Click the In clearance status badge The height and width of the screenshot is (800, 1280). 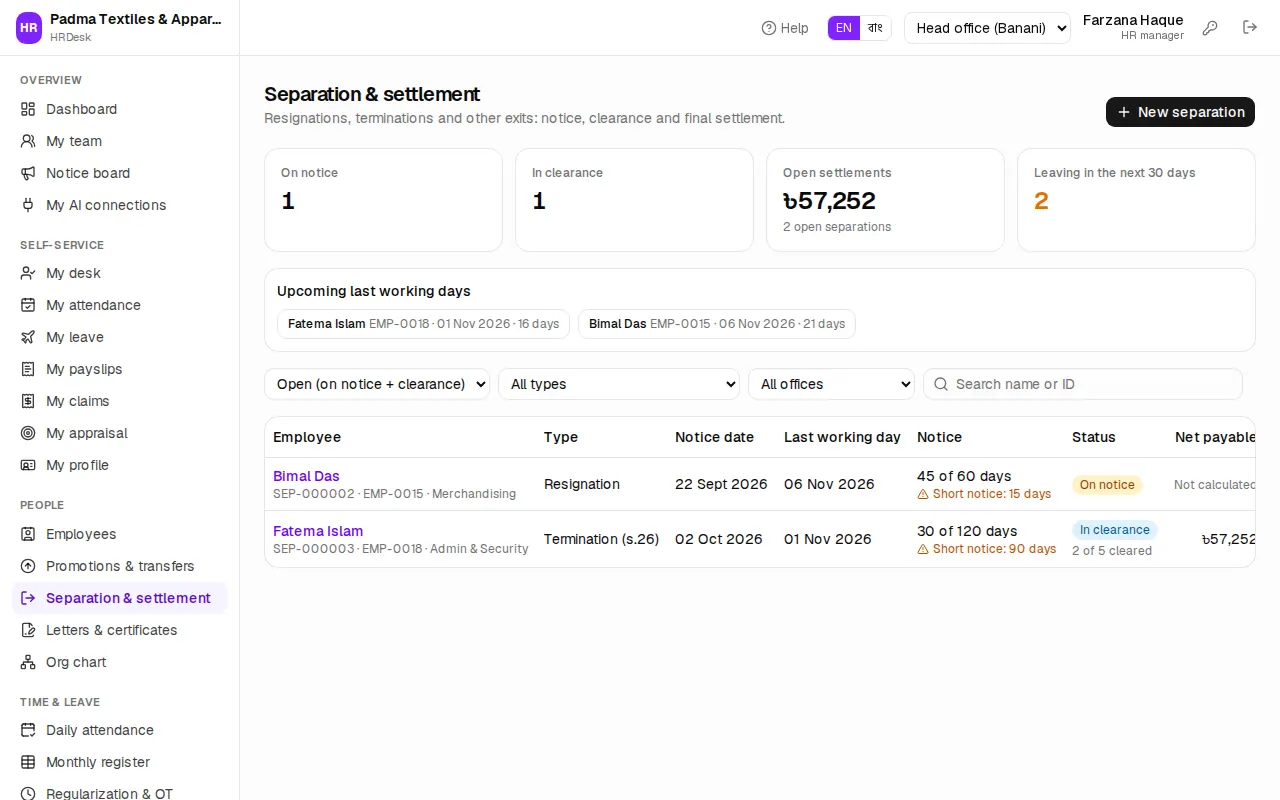(1115, 530)
